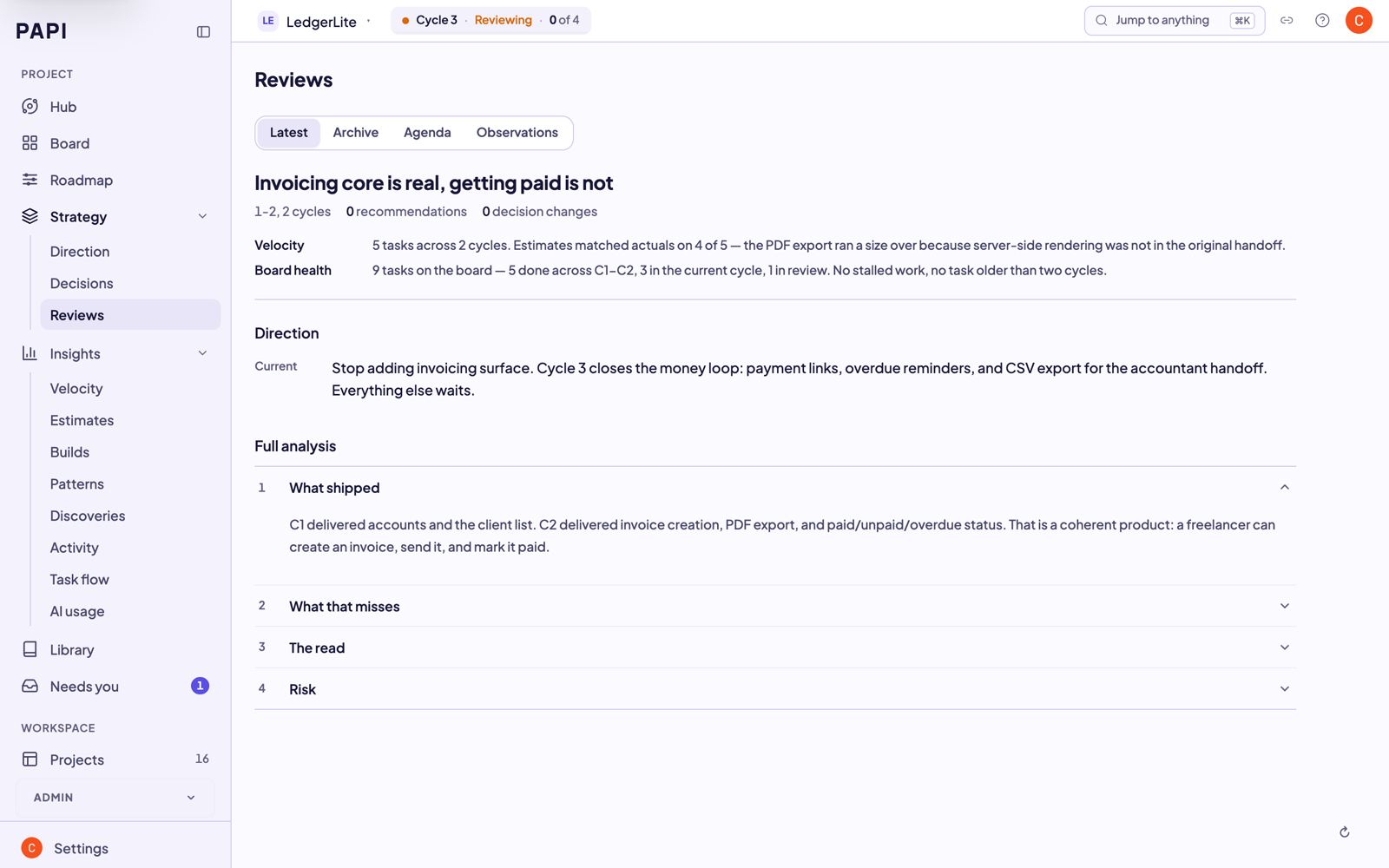Collapse the sidebar with the panel icon
Image resolution: width=1389 pixels, height=868 pixels.
click(x=203, y=32)
